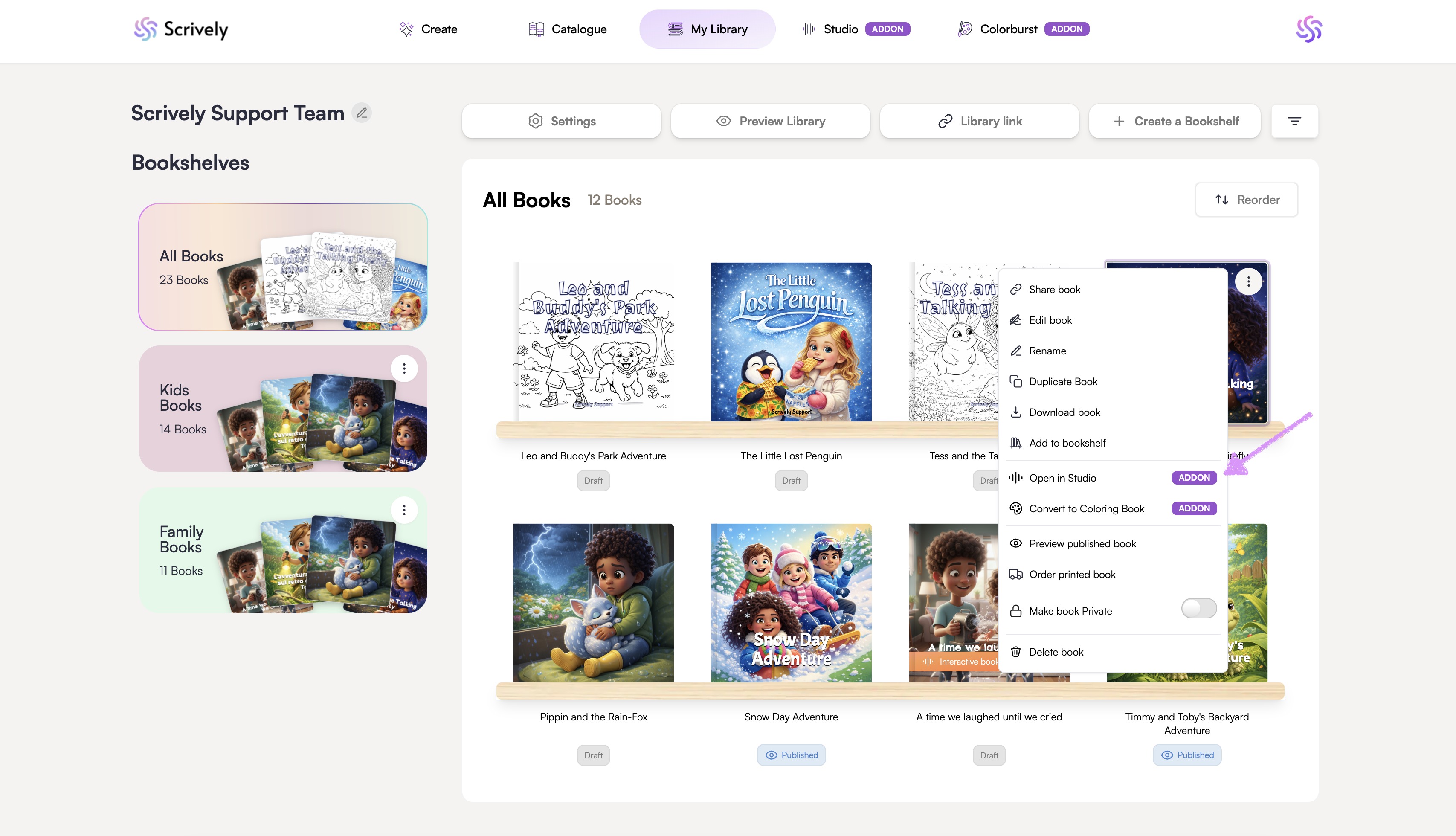Switch to the Catalogue tab
The image size is (1456, 836).
tap(567, 29)
